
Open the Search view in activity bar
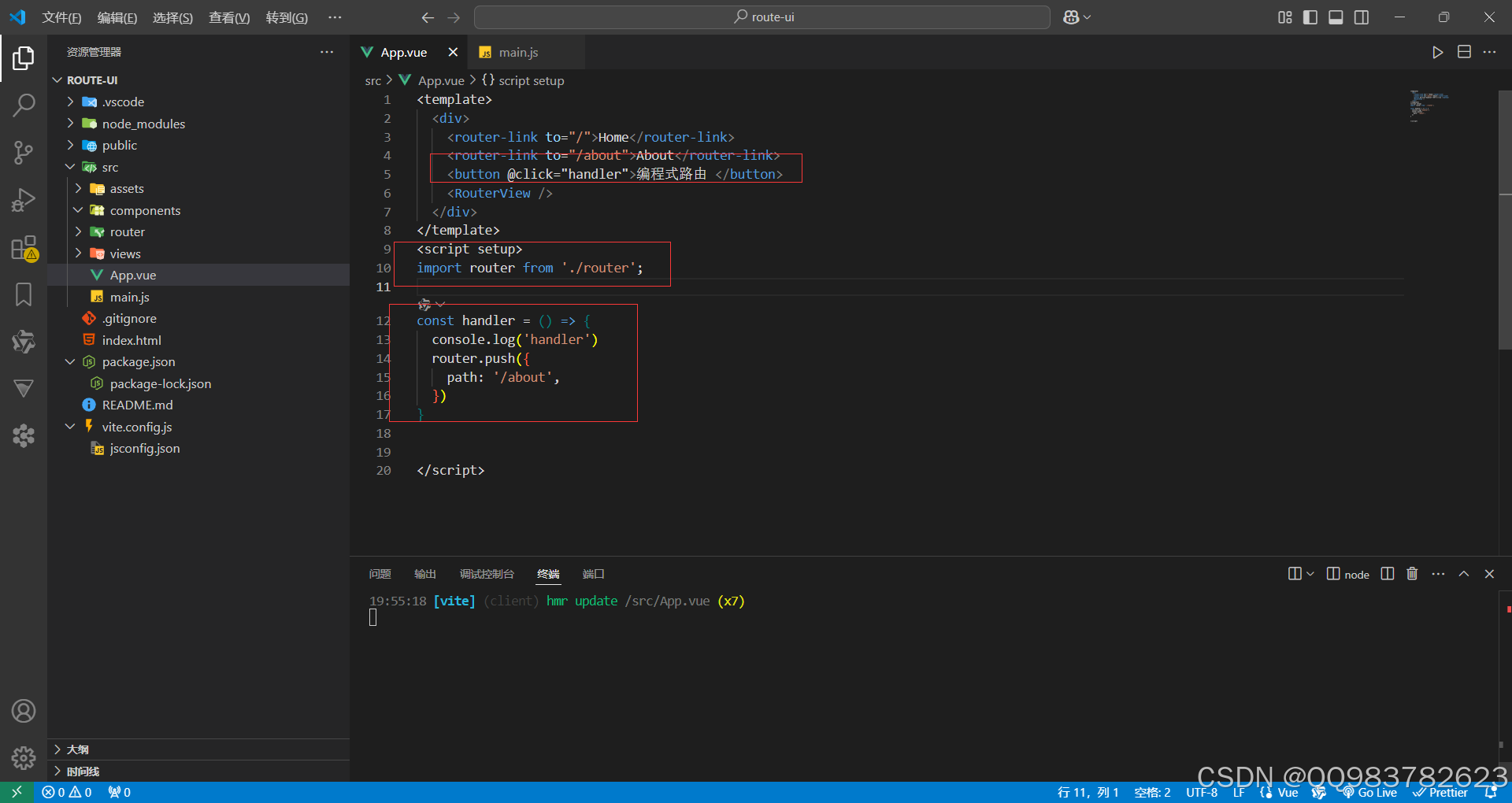[24, 105]
